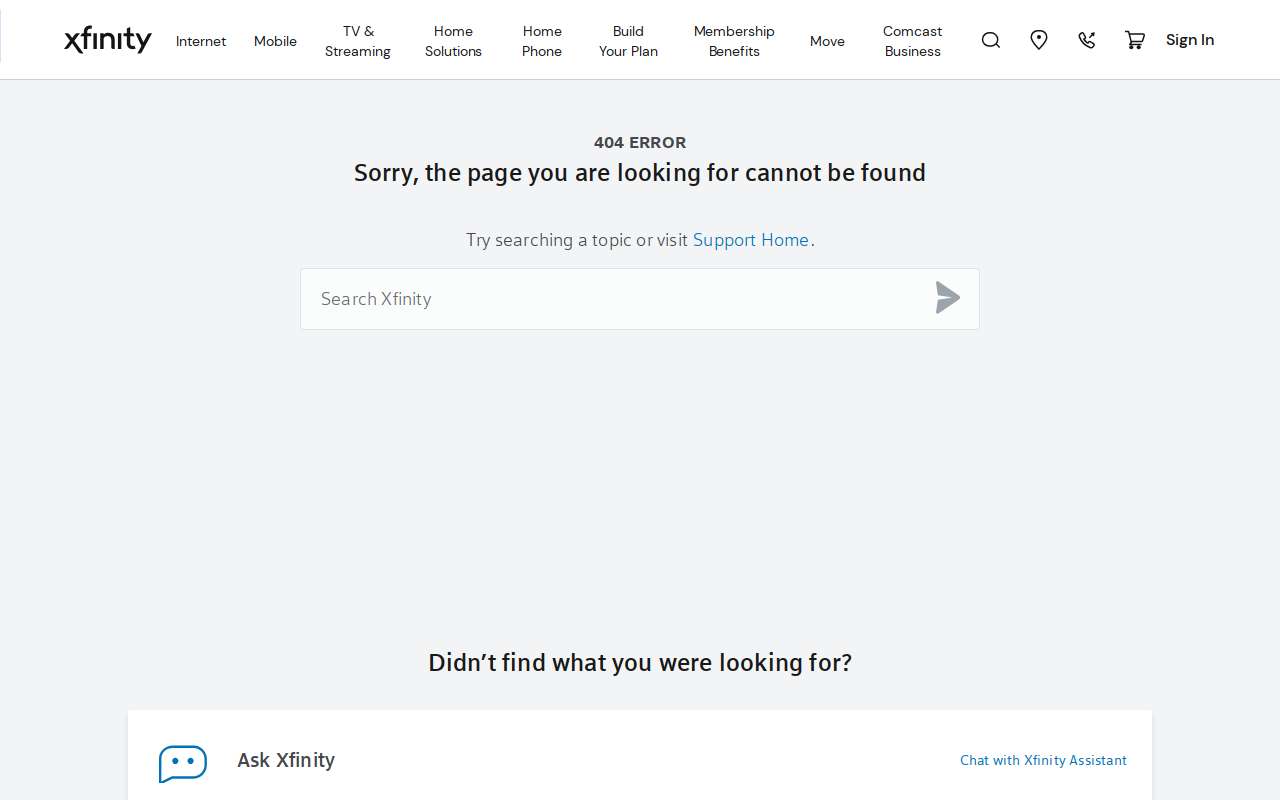Open the Move menu item
The image size is (1280, 800).
click(x=827, y=41)
